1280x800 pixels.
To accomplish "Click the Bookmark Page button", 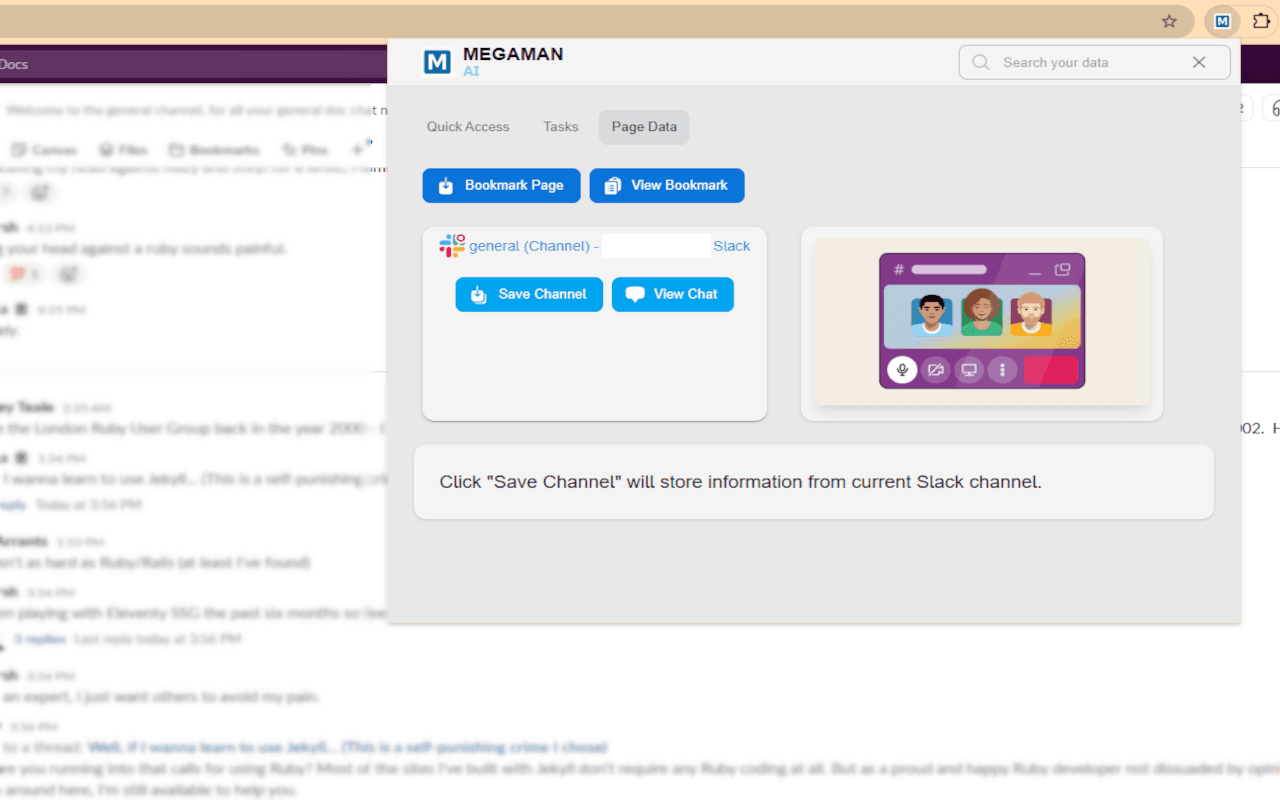I will point(501,185).
